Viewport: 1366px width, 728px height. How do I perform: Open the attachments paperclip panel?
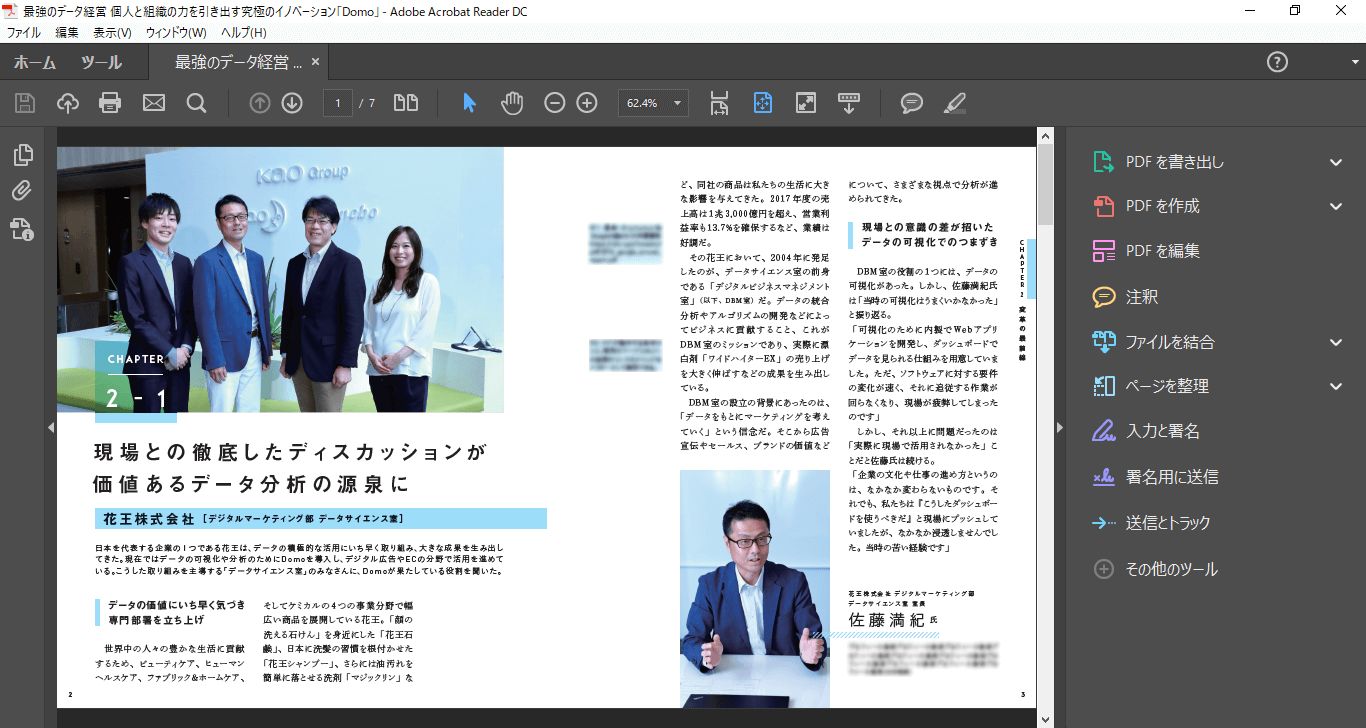click(x=23, y=191)
